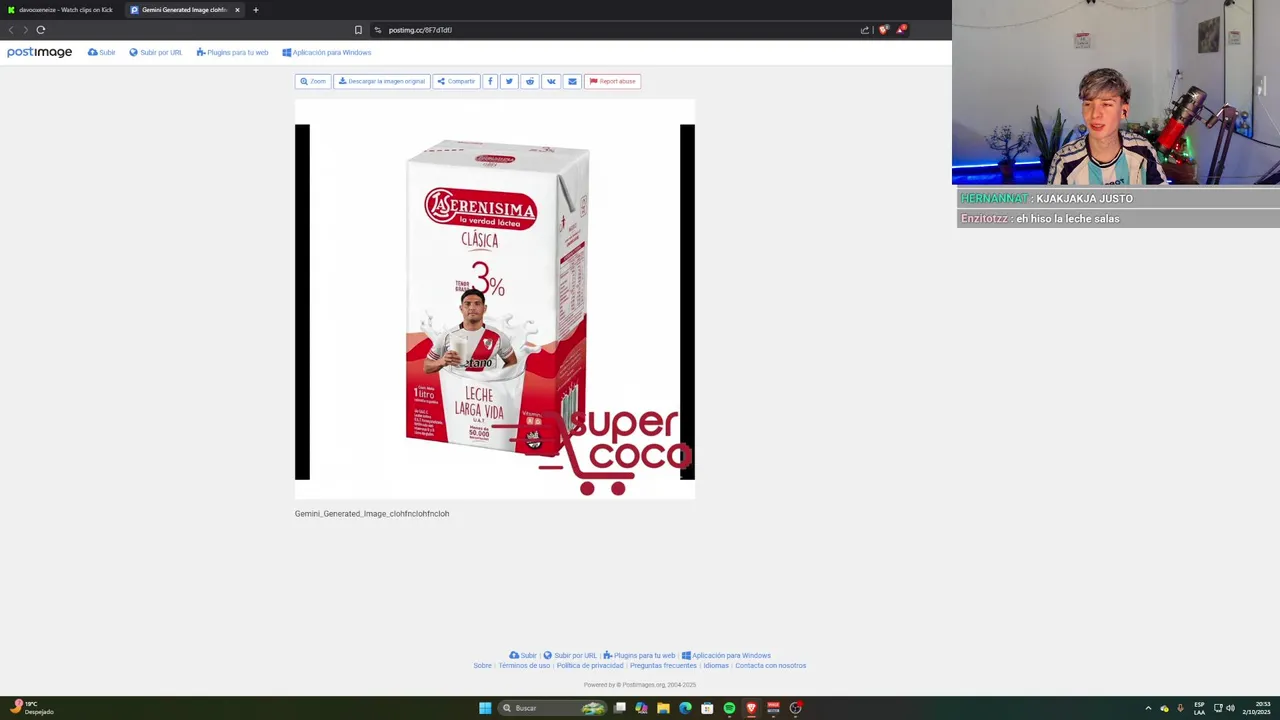This screenshot has width=1280, height=720.
Task: Open the Compartir share button
Action: pos(456,81)
